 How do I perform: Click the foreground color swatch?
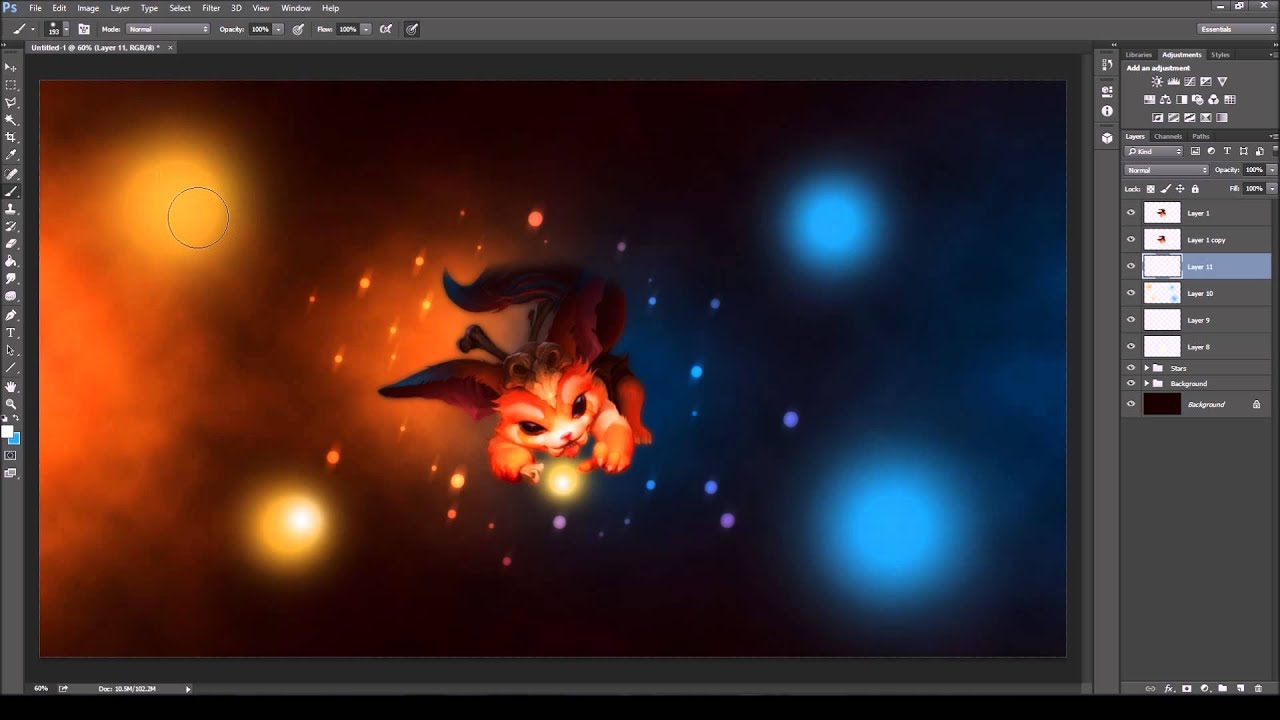tap(7, 432)
